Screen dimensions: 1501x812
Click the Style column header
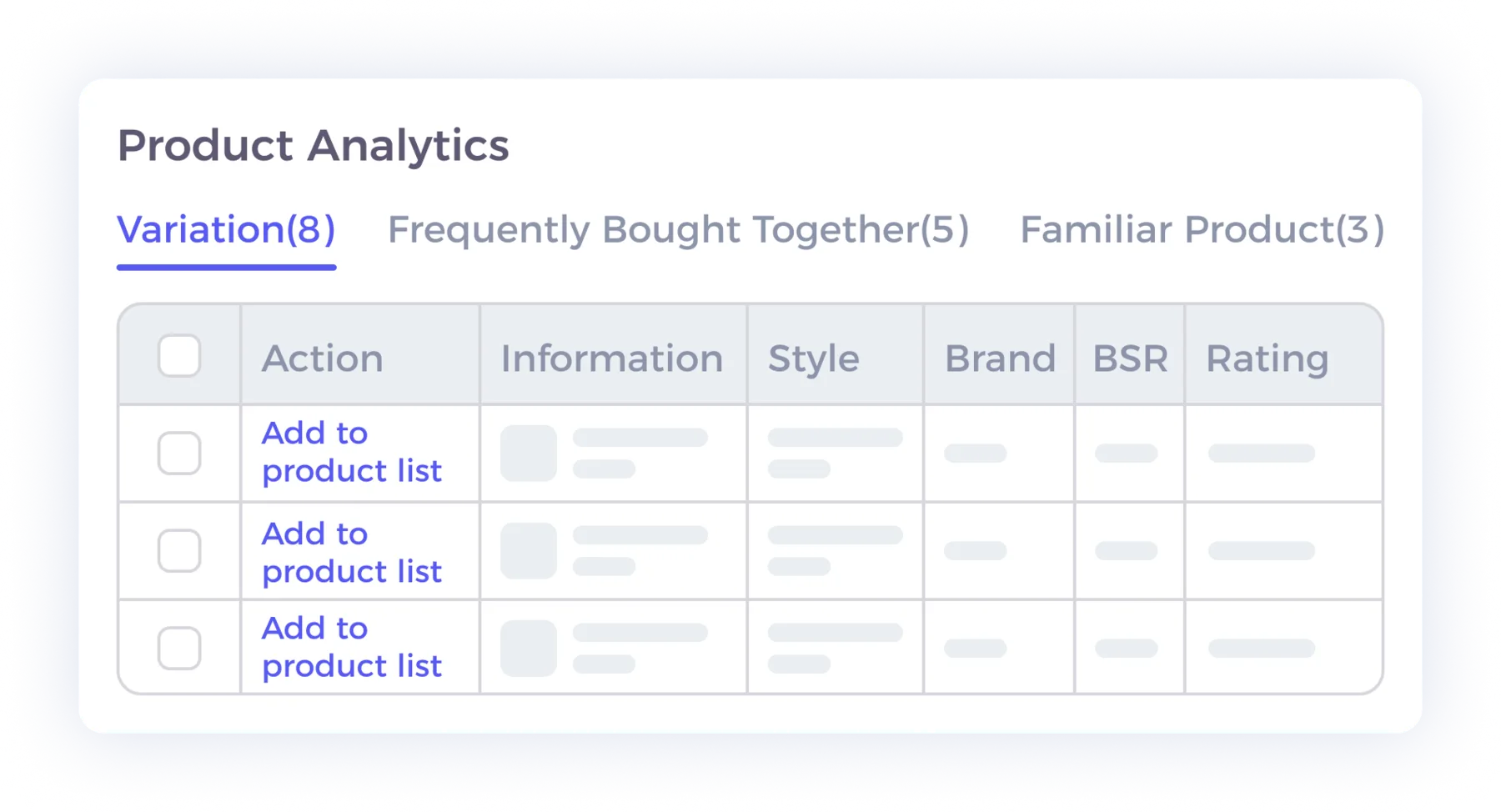[x=812, y=358]
